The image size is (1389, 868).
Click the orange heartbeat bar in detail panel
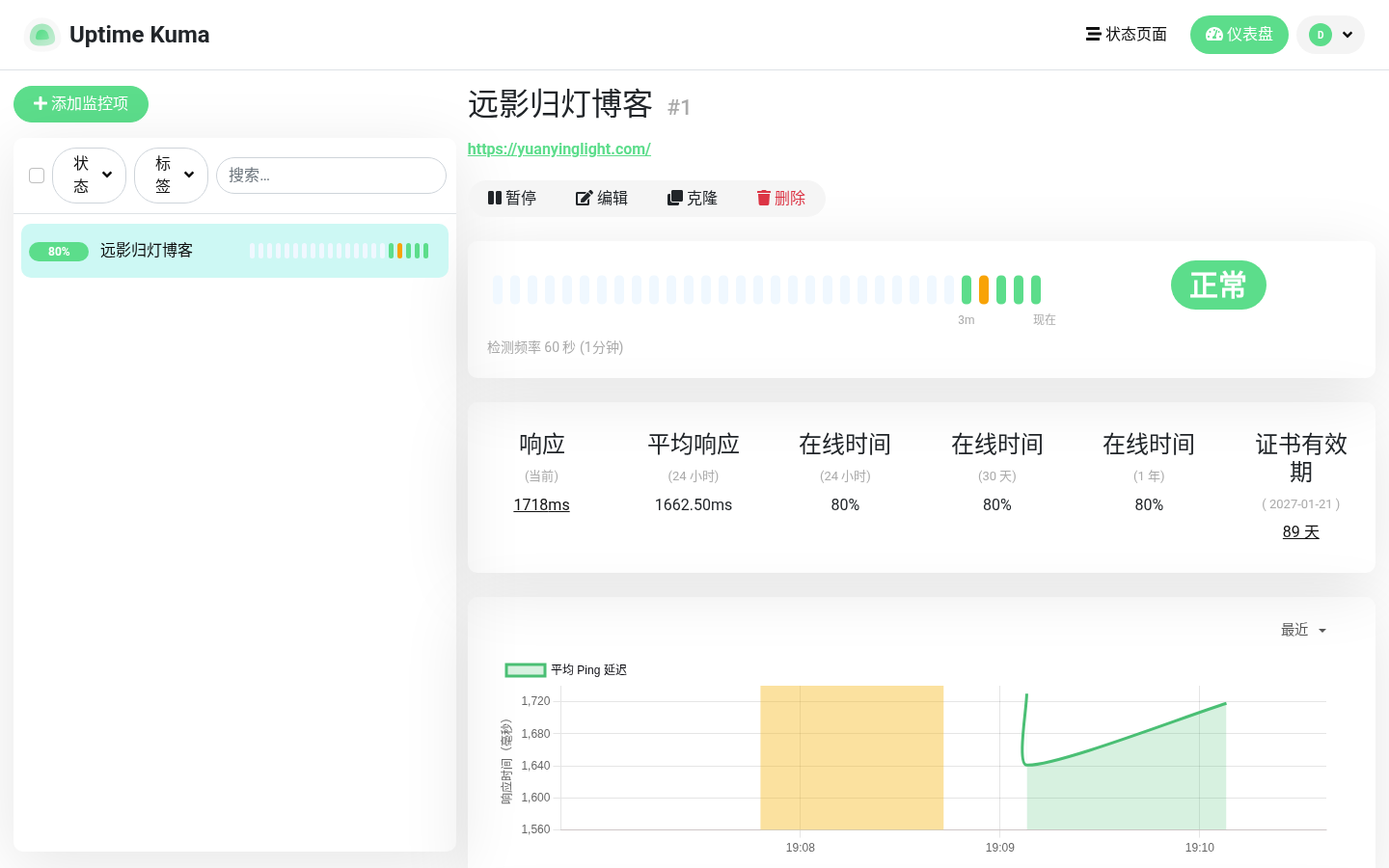tap(984, 289)
